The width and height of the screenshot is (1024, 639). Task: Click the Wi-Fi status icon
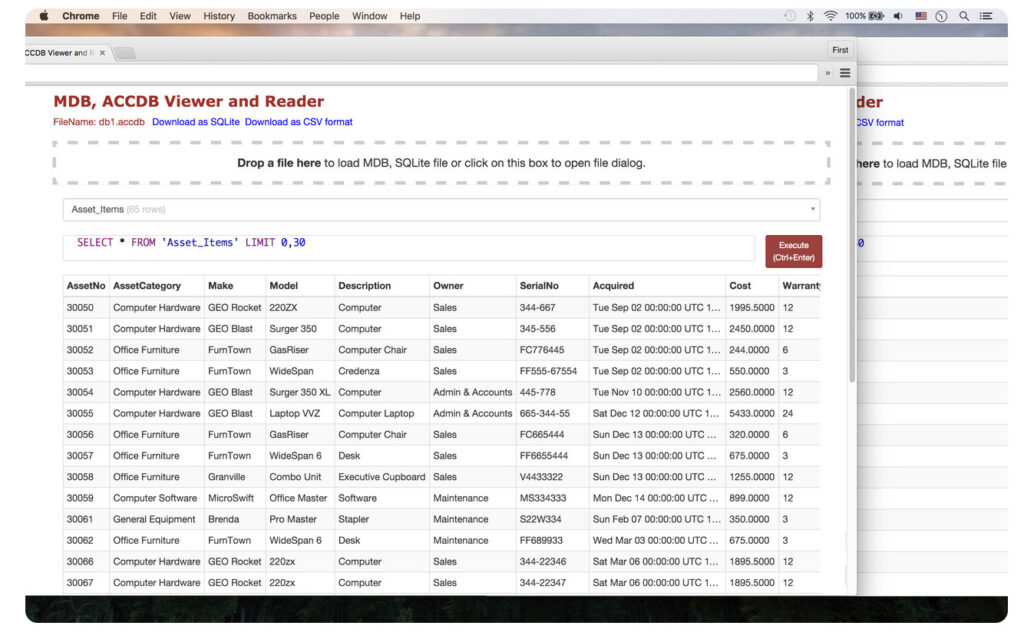click(830, 16)
